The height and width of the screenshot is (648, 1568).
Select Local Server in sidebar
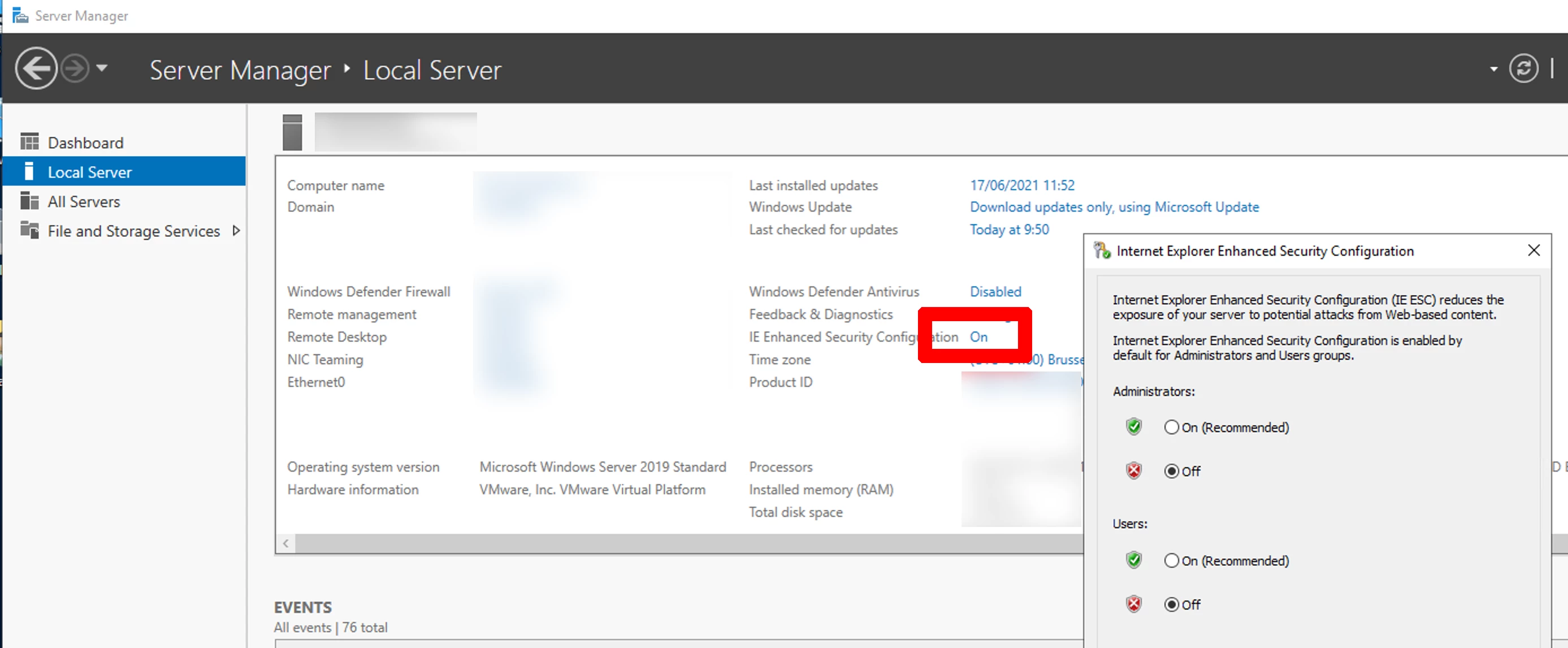(x=124, y=172)
